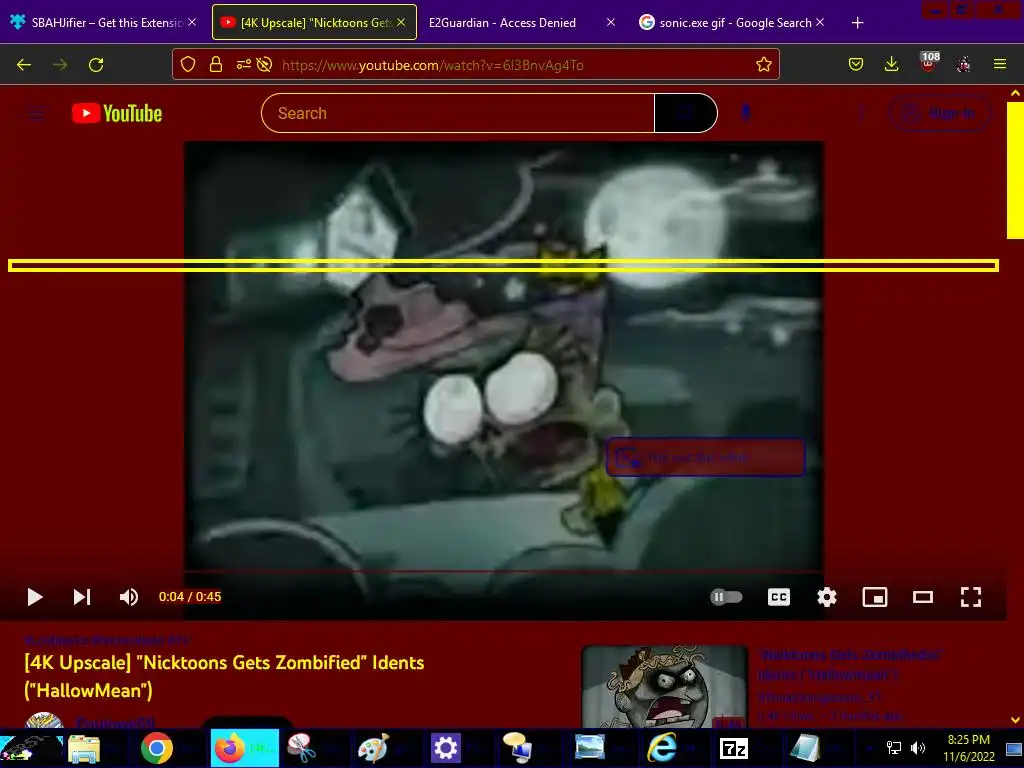Viewport: 1024px width, 768px height.
Task: Toggle closed captions CC button
Action: 778,597
